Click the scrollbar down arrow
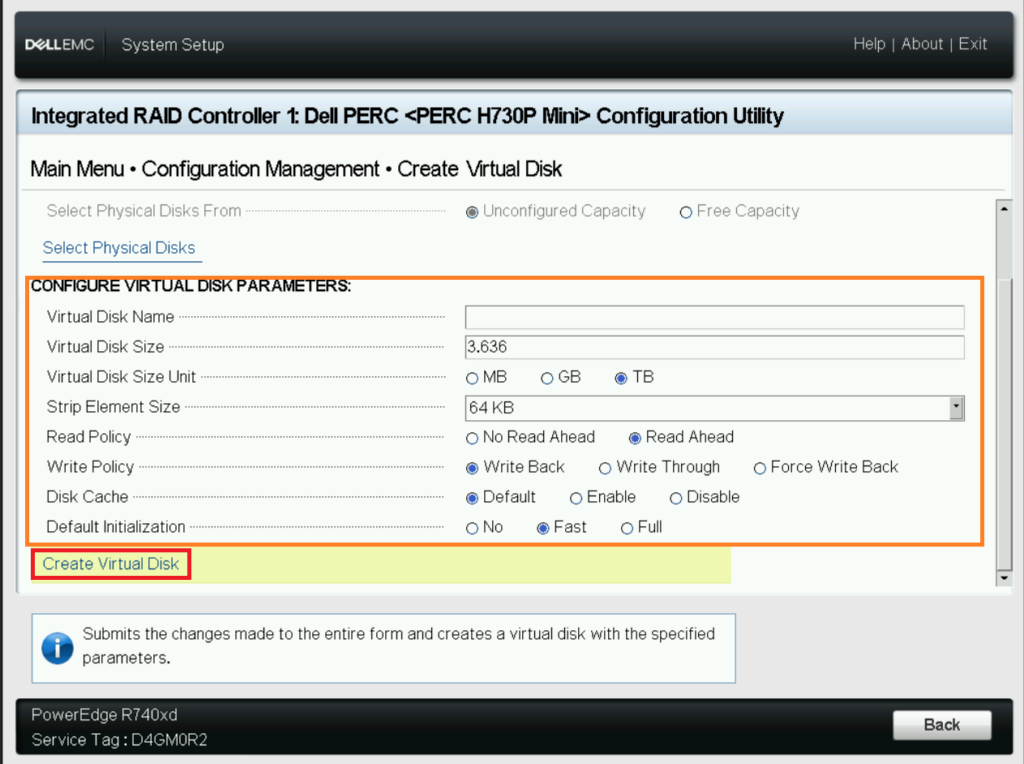The image size is (1024, 764). tap(1004, 578)
